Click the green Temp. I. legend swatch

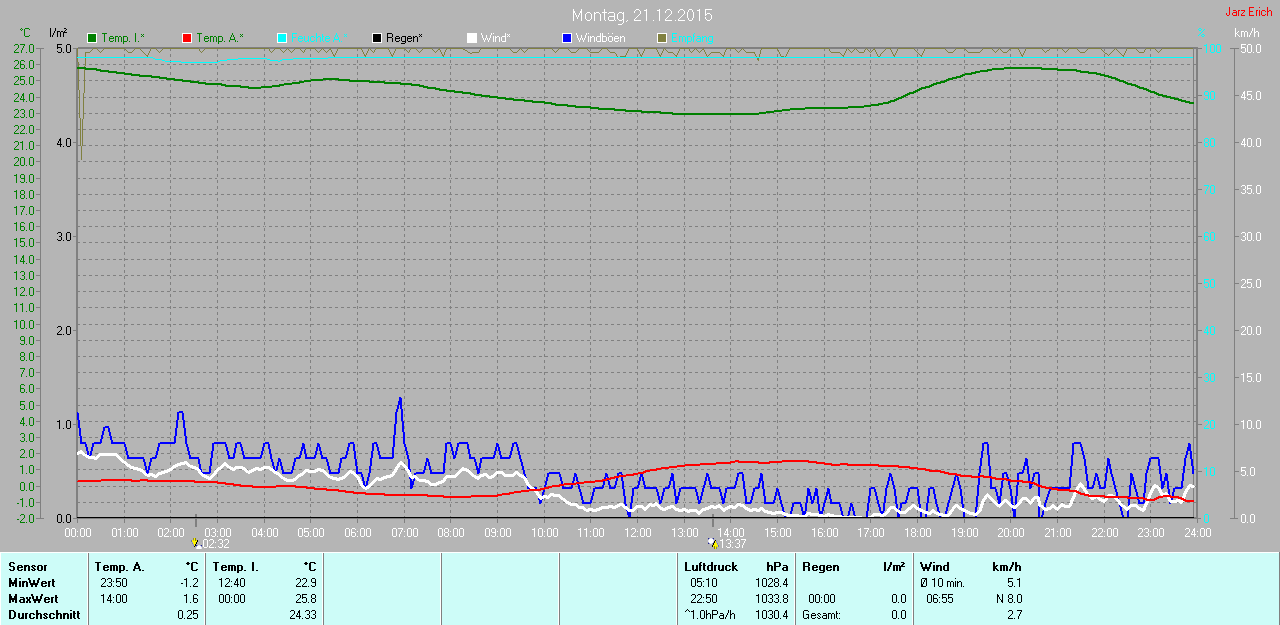(93, 38)
